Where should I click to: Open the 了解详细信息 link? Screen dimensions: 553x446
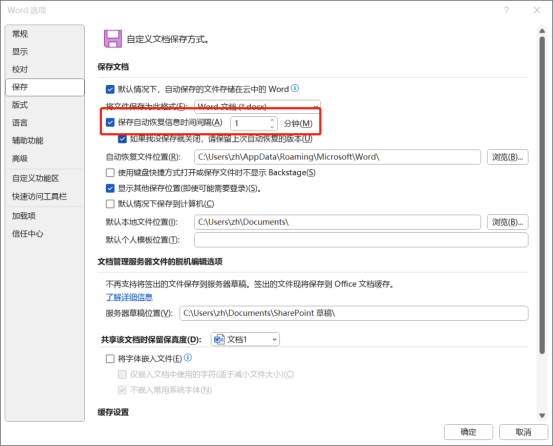tap(129, 297)
